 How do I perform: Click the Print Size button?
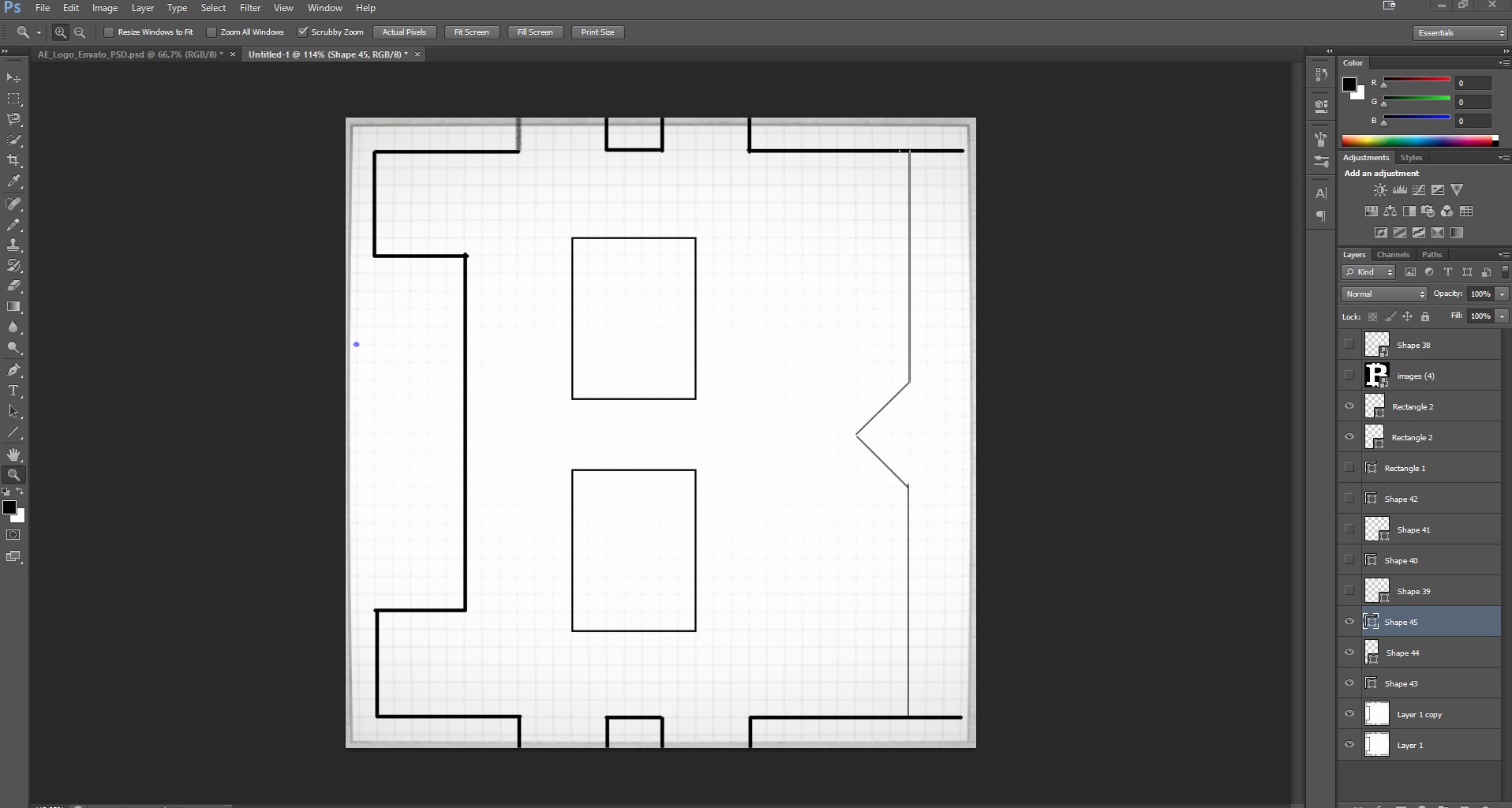(x=597, y=32)
